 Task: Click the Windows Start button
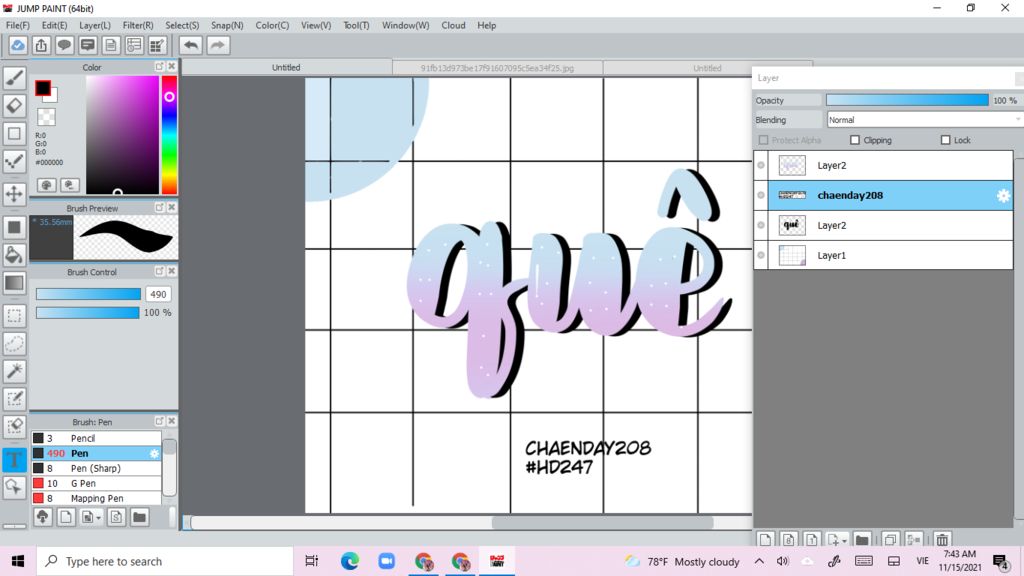(x=18, y=561)
